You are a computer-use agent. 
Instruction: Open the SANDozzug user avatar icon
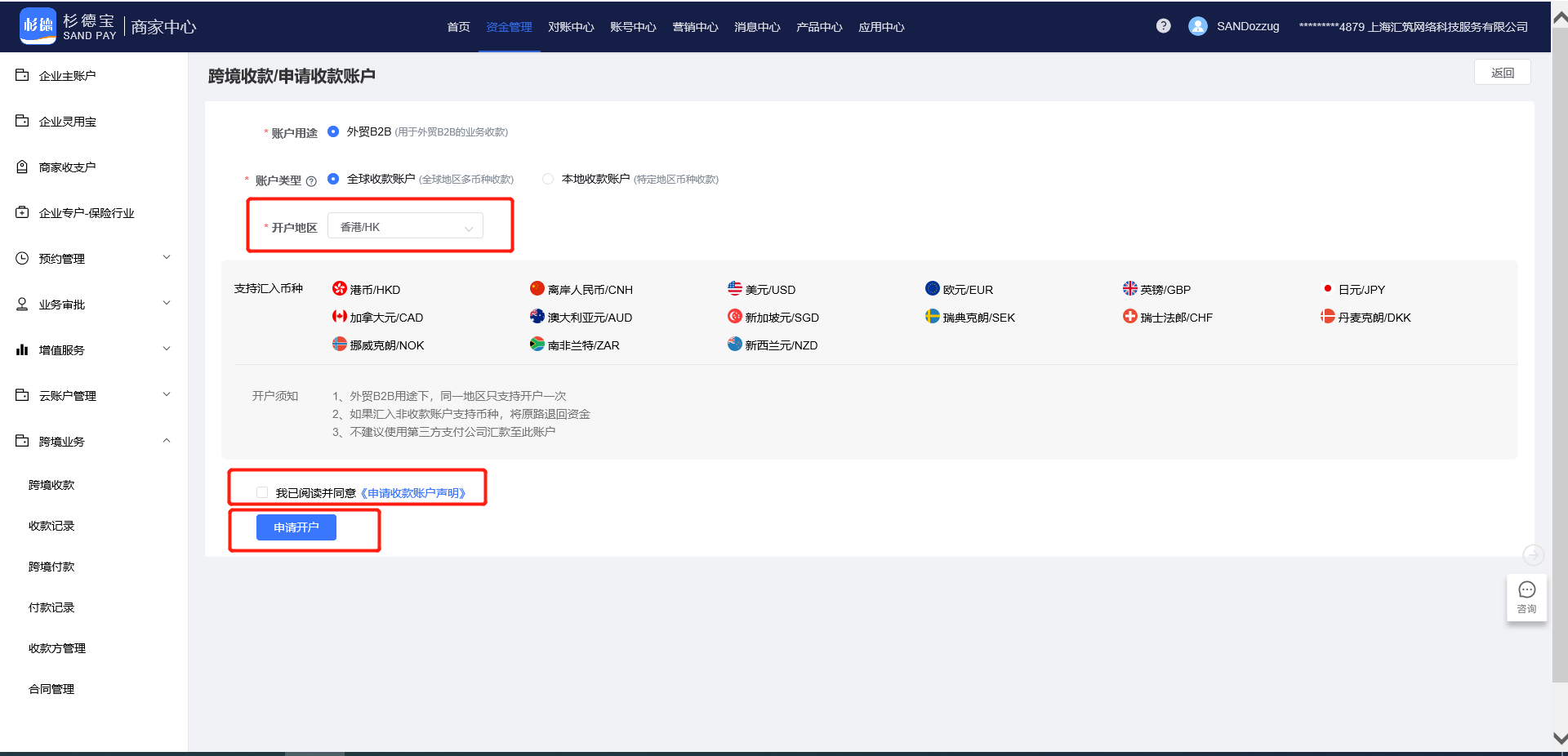1197,25
